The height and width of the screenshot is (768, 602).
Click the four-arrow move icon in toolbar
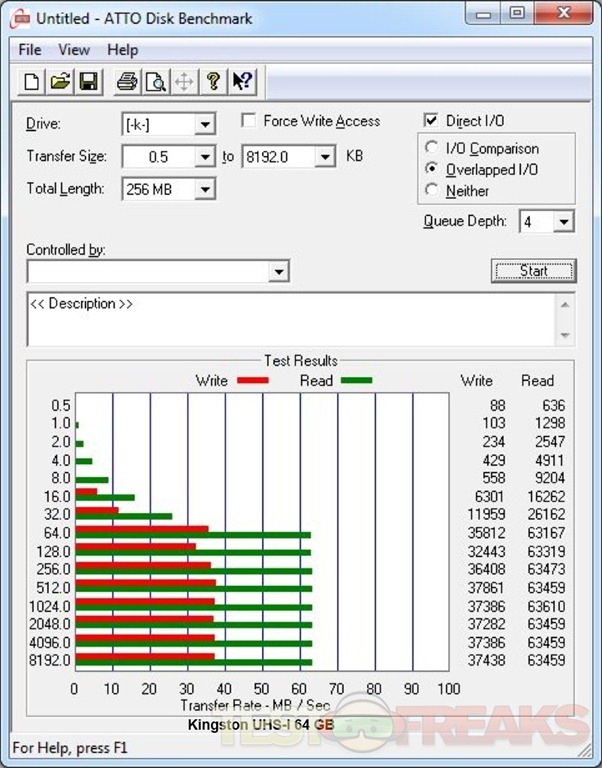point(184,82)
